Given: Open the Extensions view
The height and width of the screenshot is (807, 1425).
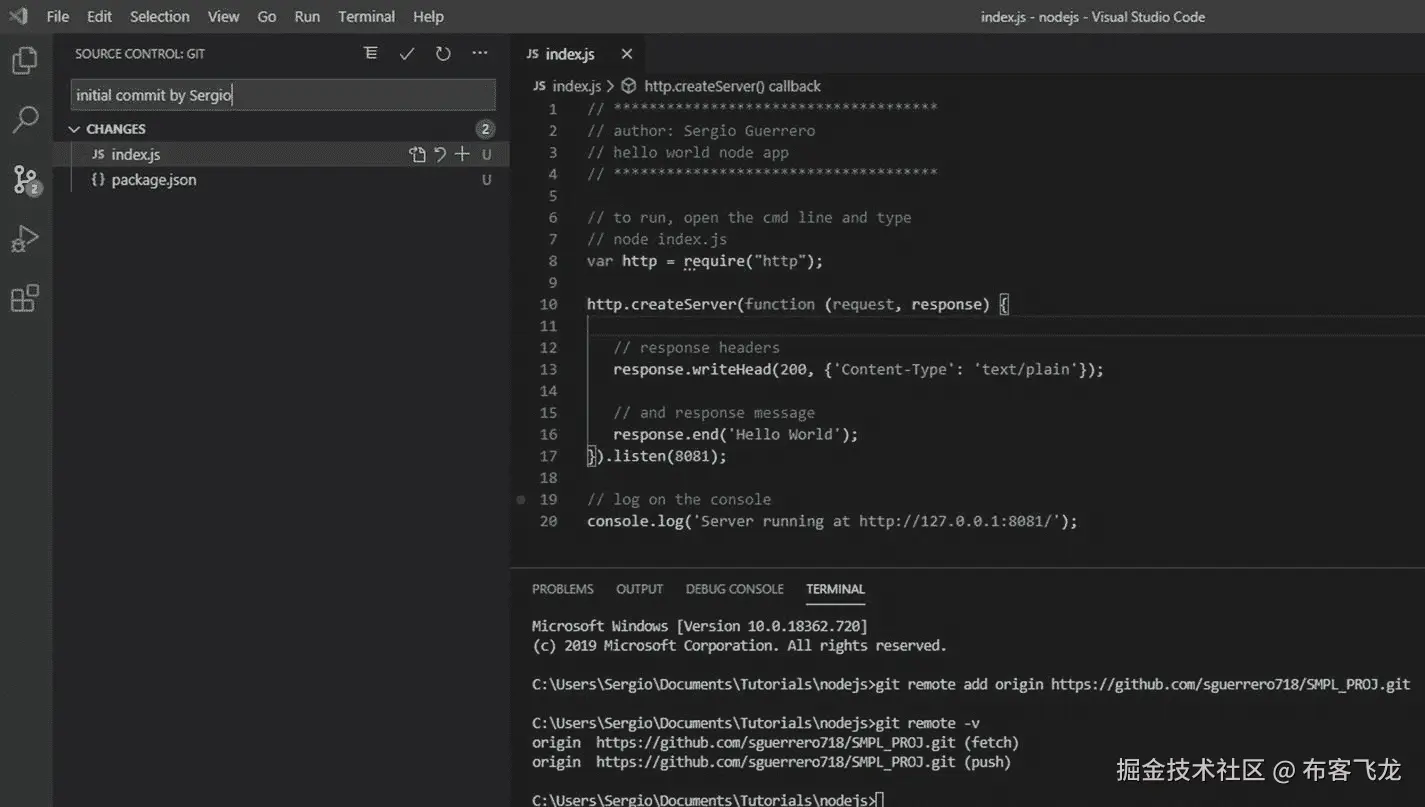Looking at the screenshot, I should [x=24, y=298].
